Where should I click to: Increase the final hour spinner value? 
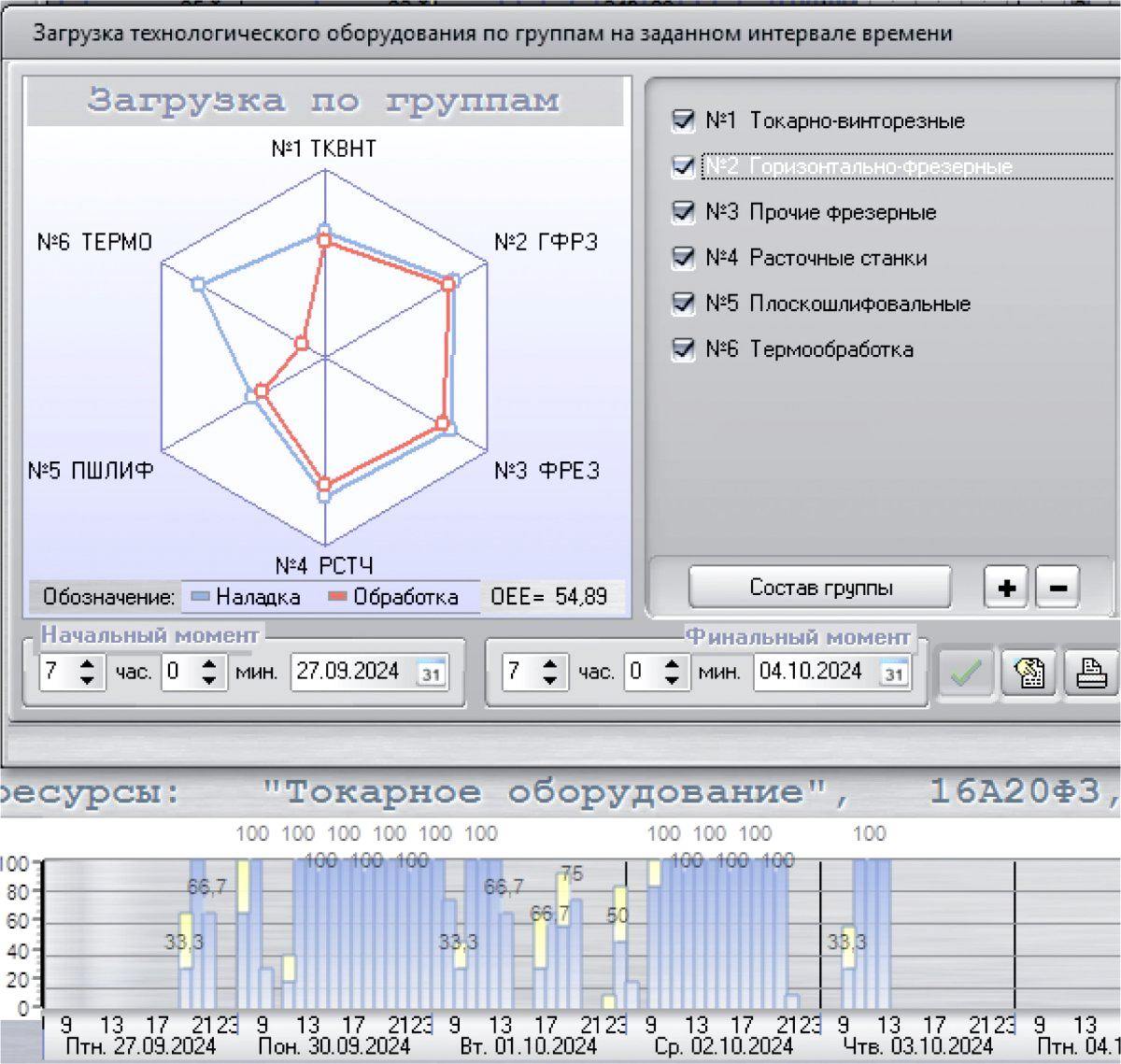[549, 664]
